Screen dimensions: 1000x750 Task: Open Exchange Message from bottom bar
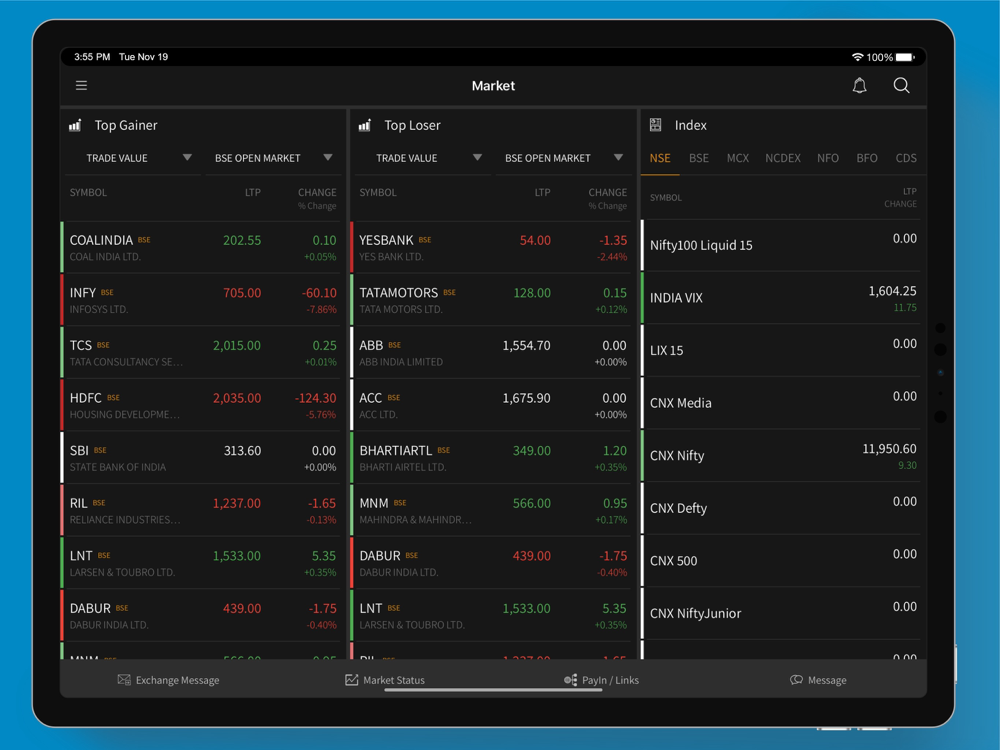pyautogui.click(x=168, y=680)
